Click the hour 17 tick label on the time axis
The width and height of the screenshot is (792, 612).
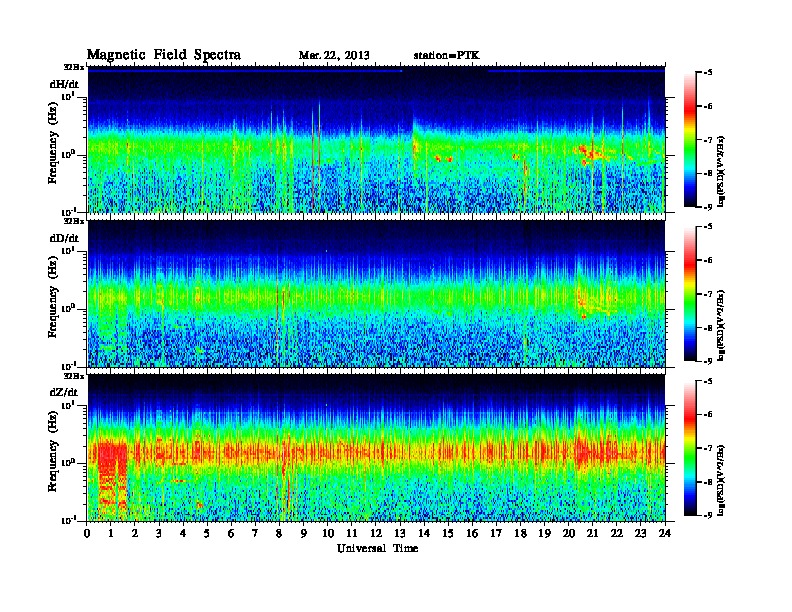click(x=496, y=534)
